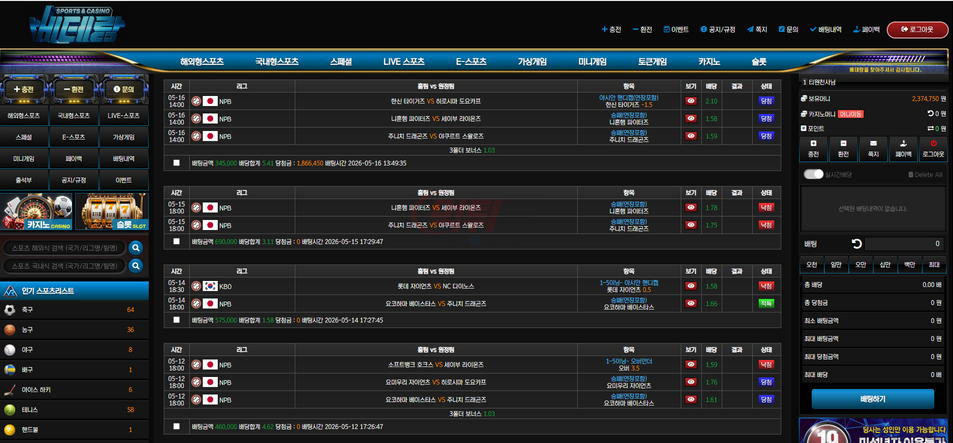Click the 최대 bet amount button

pyautogui.click(x=934, y=264)
